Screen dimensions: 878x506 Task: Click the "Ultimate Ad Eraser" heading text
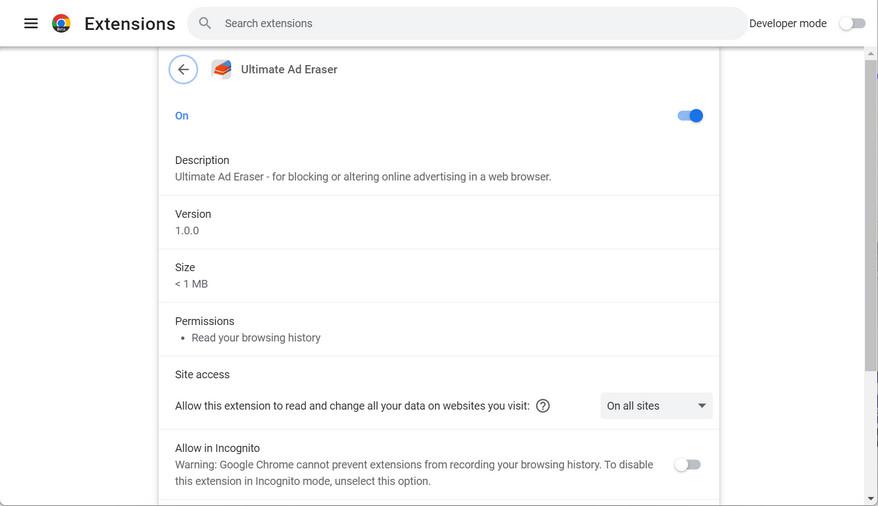[x=289, y=70]
